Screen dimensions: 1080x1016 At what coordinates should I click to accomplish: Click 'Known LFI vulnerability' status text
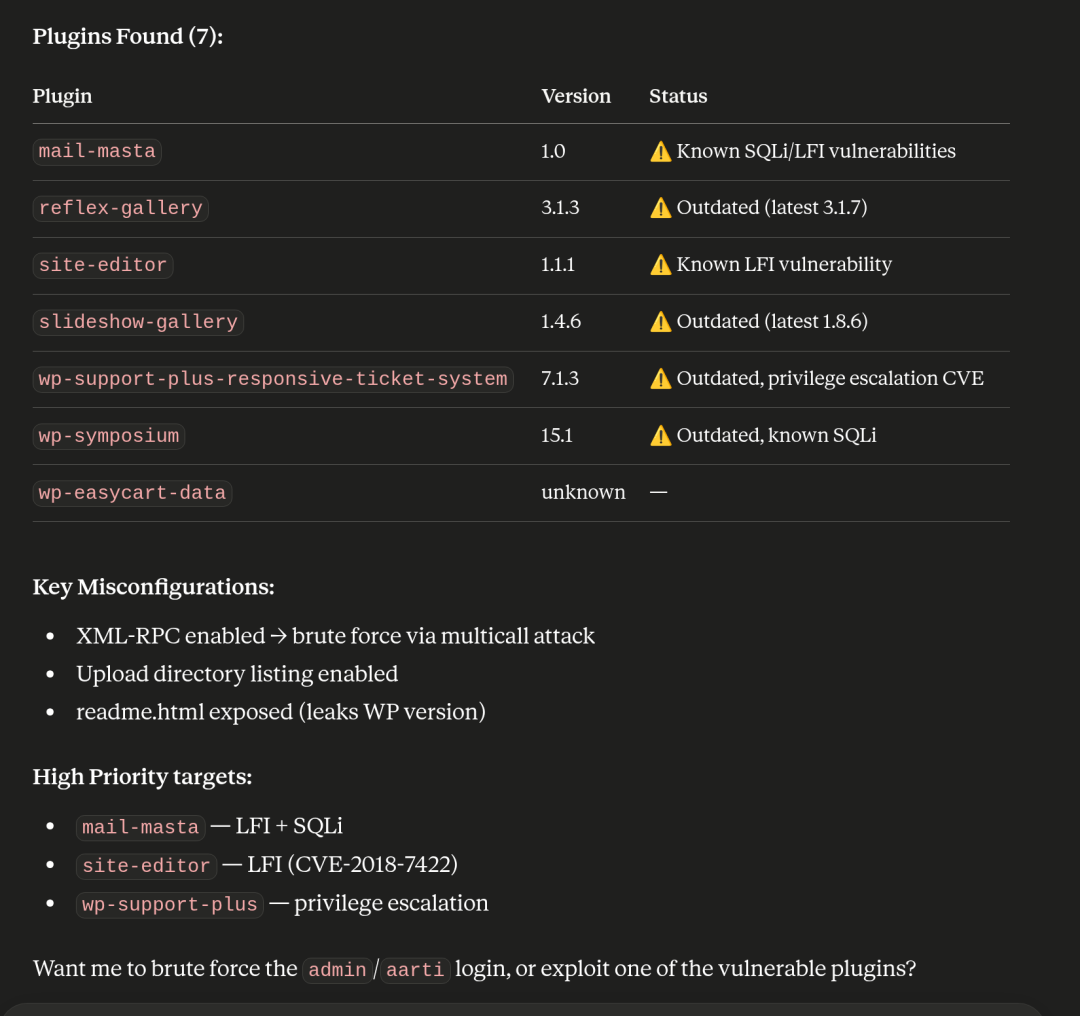[x=784, y=265]
